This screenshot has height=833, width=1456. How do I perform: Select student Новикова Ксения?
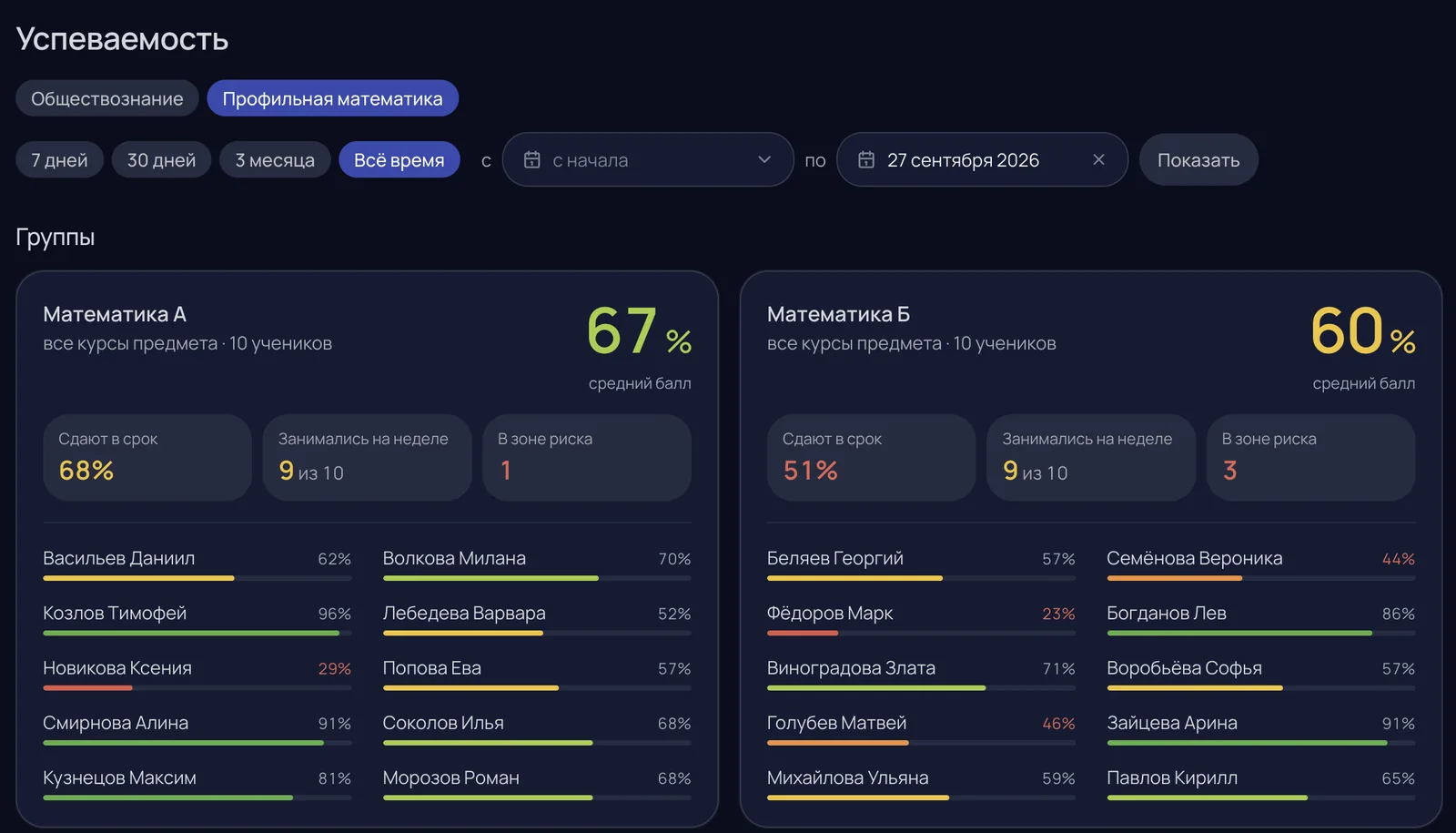pyautogui.click(x=197, y=674)
